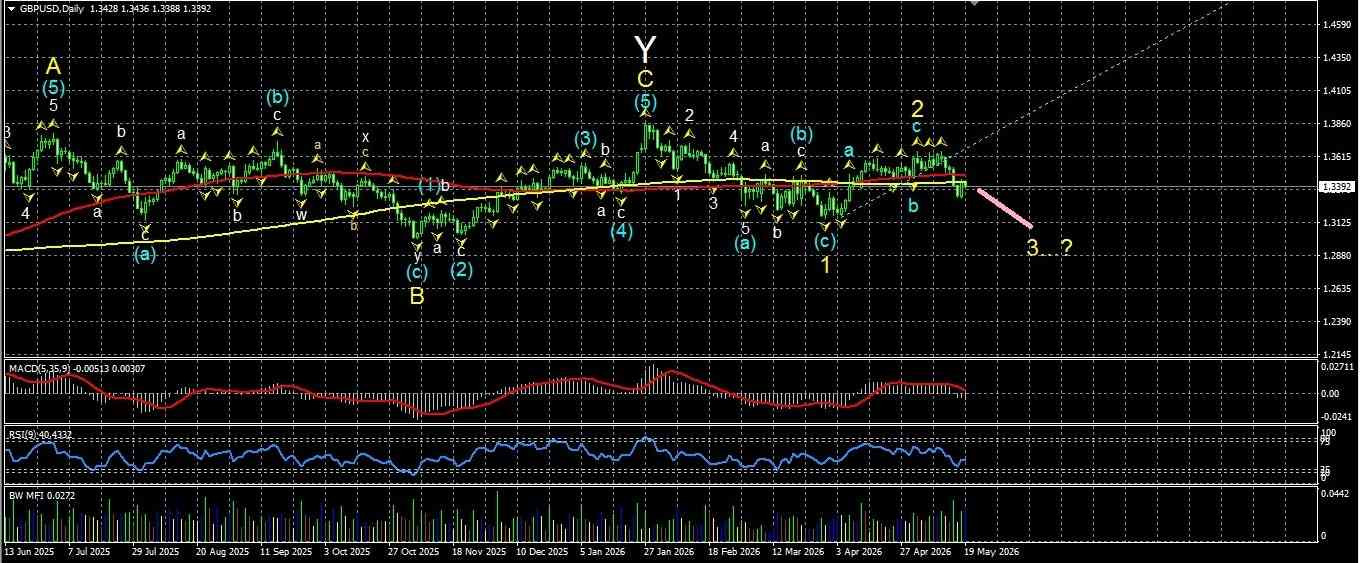This screenshot has width=1360, height=563.
Task: Click the 1.4590 price axis level
Action: point(1335,23)
